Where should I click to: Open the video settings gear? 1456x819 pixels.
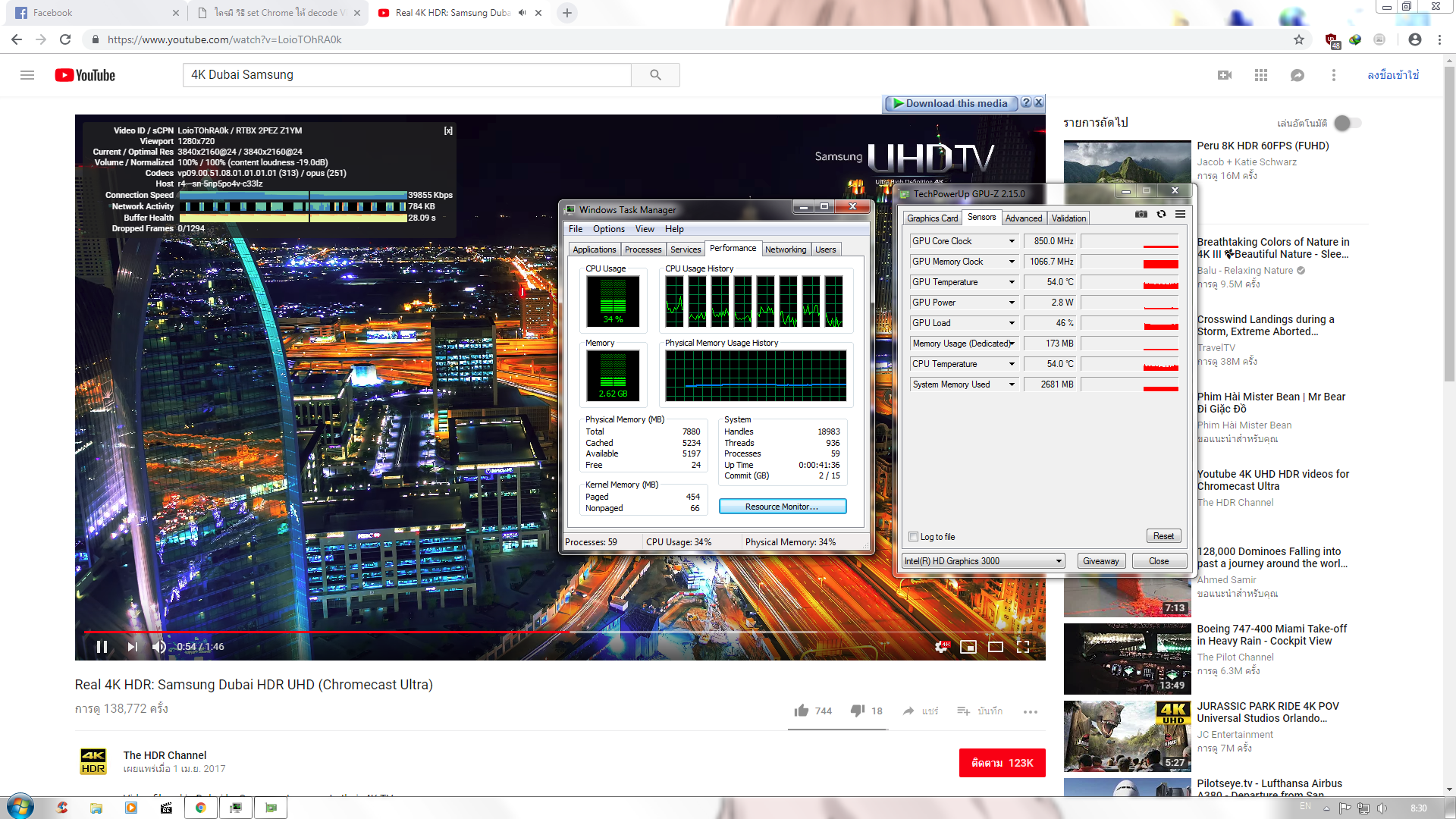point(941,647)
